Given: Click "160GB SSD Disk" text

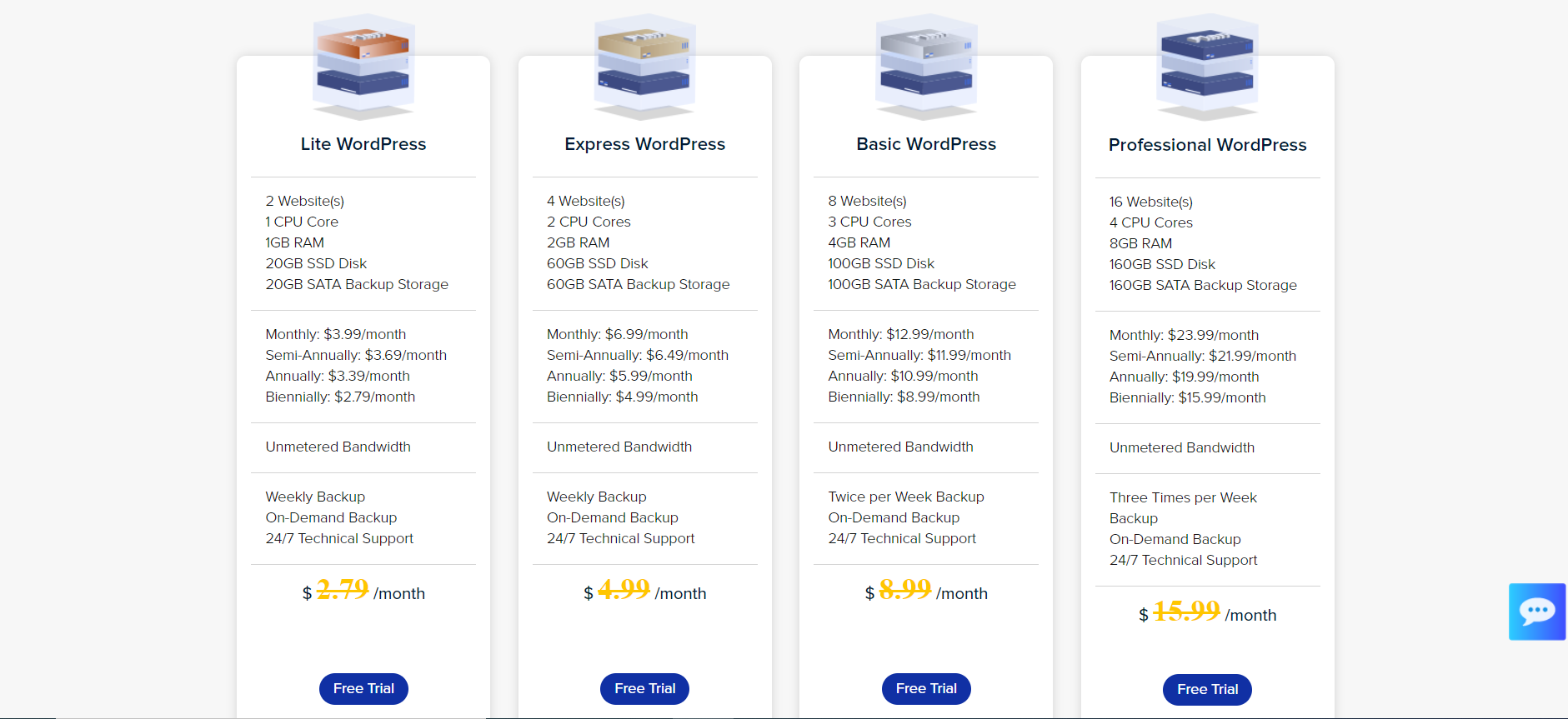Looking at the screenshot, I should [x=1163, y=264].
